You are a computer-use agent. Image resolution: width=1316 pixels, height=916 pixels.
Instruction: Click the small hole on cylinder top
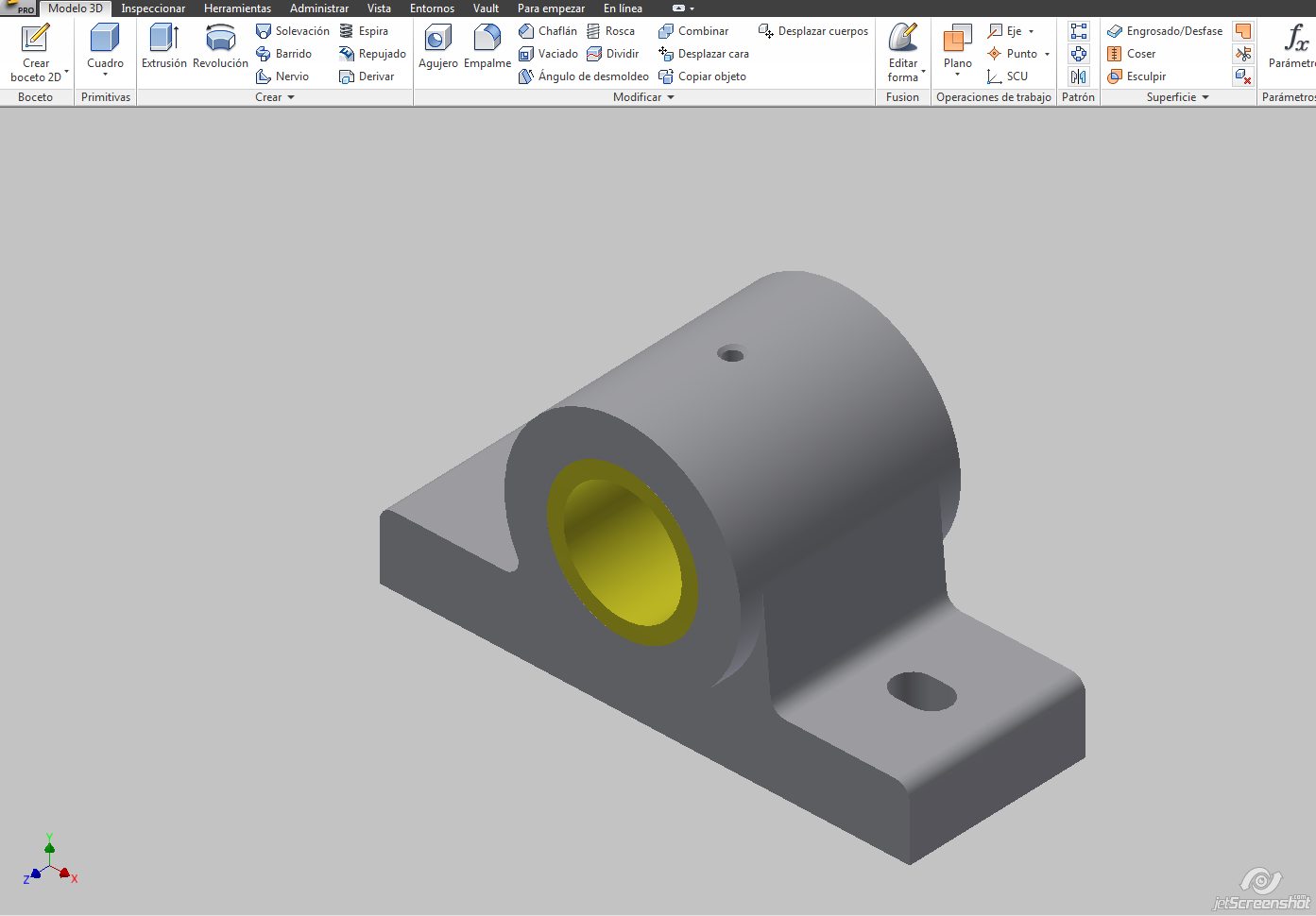(730, 354)
